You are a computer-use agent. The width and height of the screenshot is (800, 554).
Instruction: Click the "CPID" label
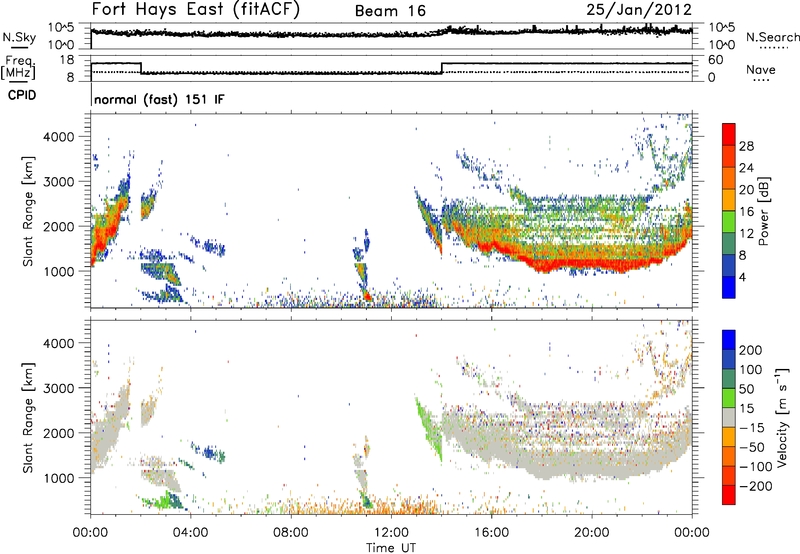pos(22,95)
